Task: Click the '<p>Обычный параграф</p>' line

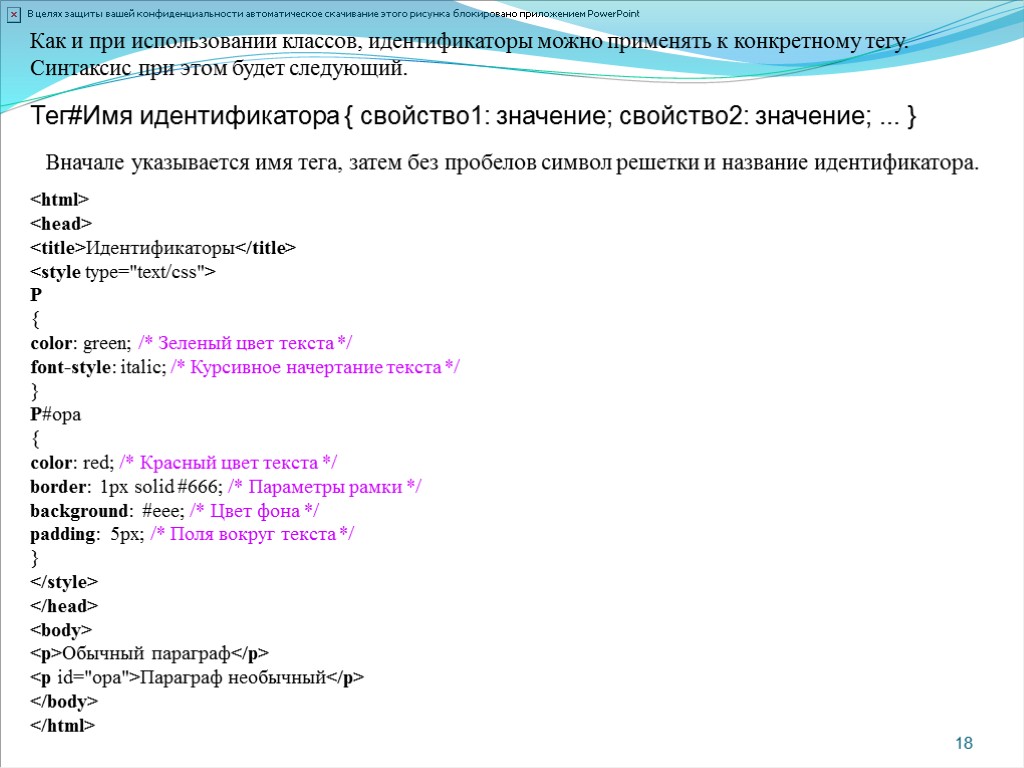Action: click(x=150, y=653)
